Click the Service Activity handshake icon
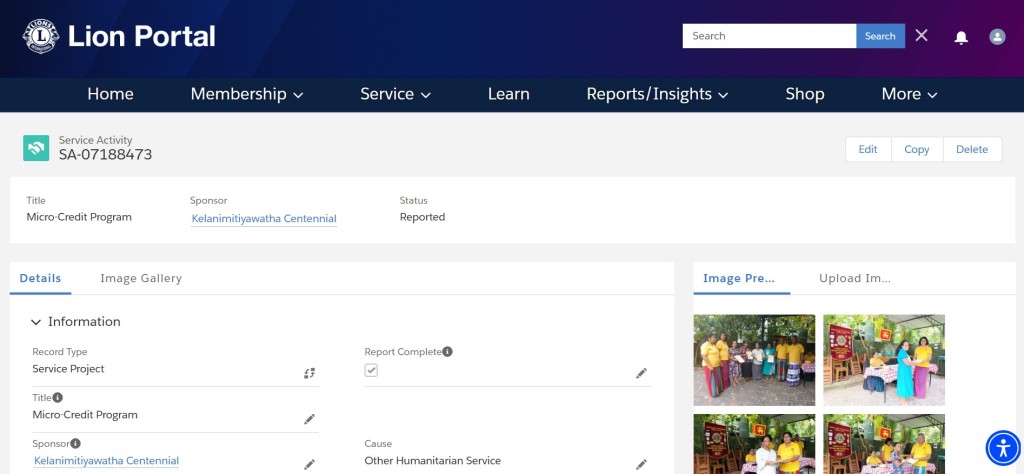 point(36,148)
